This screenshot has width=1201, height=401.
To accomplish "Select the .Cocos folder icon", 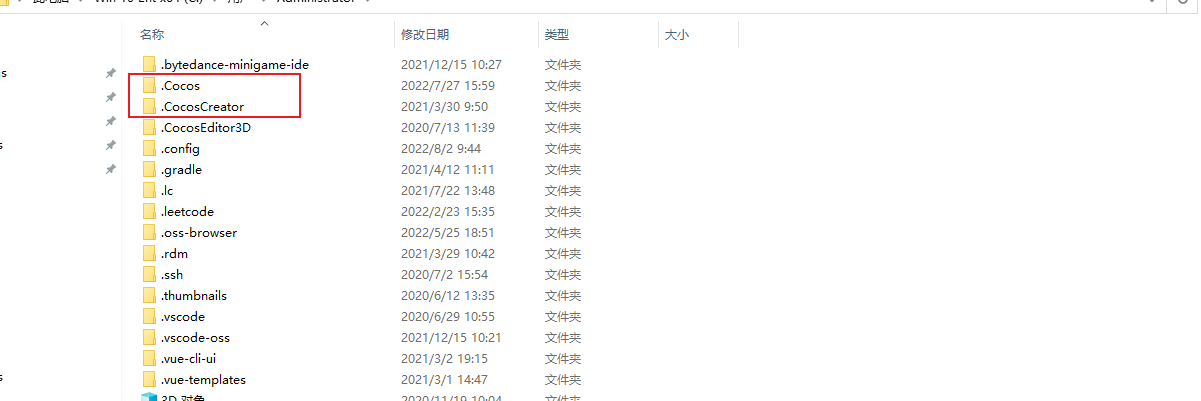I will tap(149, 85).
